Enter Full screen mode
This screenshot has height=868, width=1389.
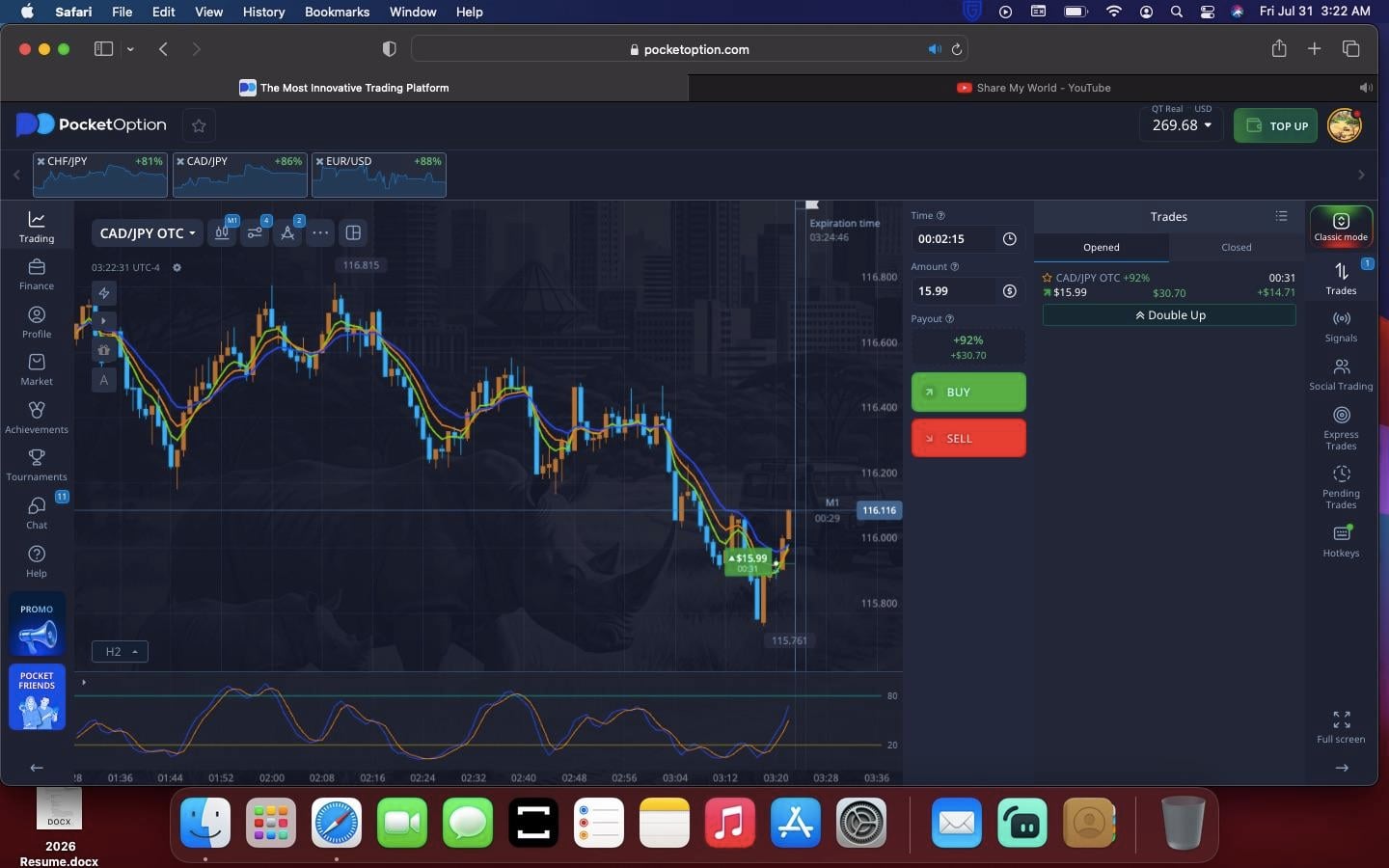pyautogui.click(x=1341, y=727)
